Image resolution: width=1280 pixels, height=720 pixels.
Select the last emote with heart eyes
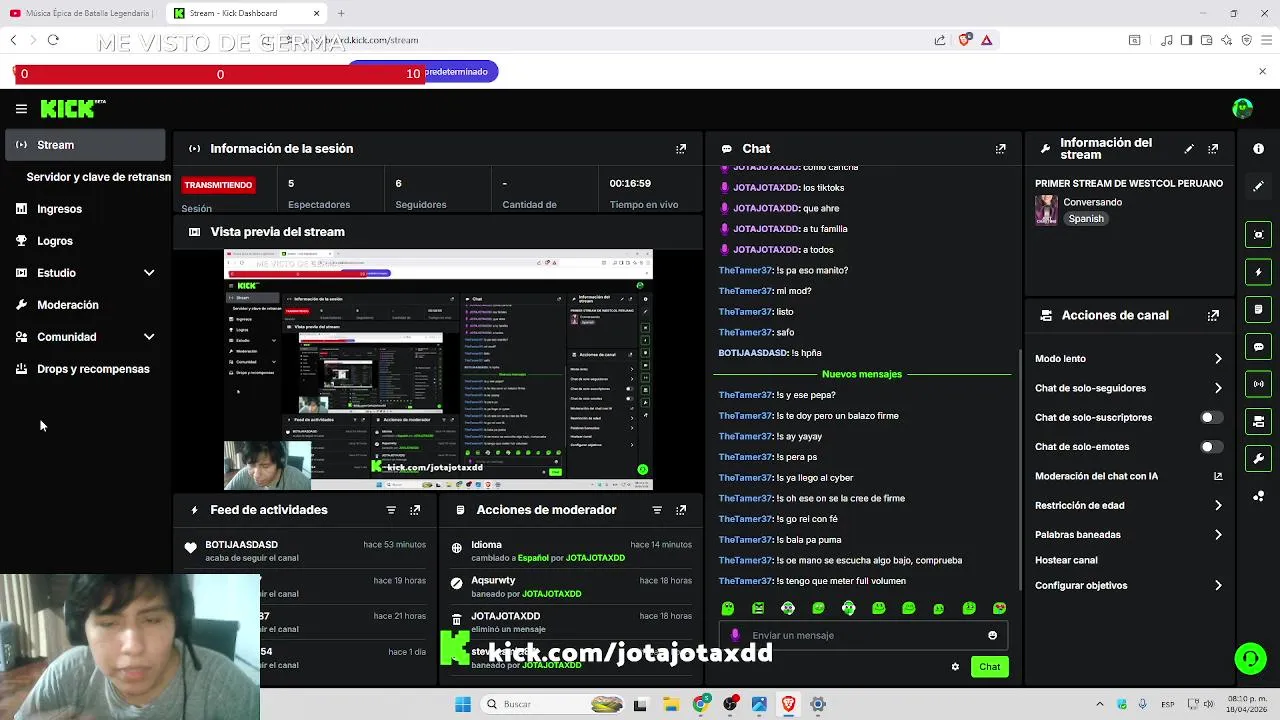(x=999, y=608)
